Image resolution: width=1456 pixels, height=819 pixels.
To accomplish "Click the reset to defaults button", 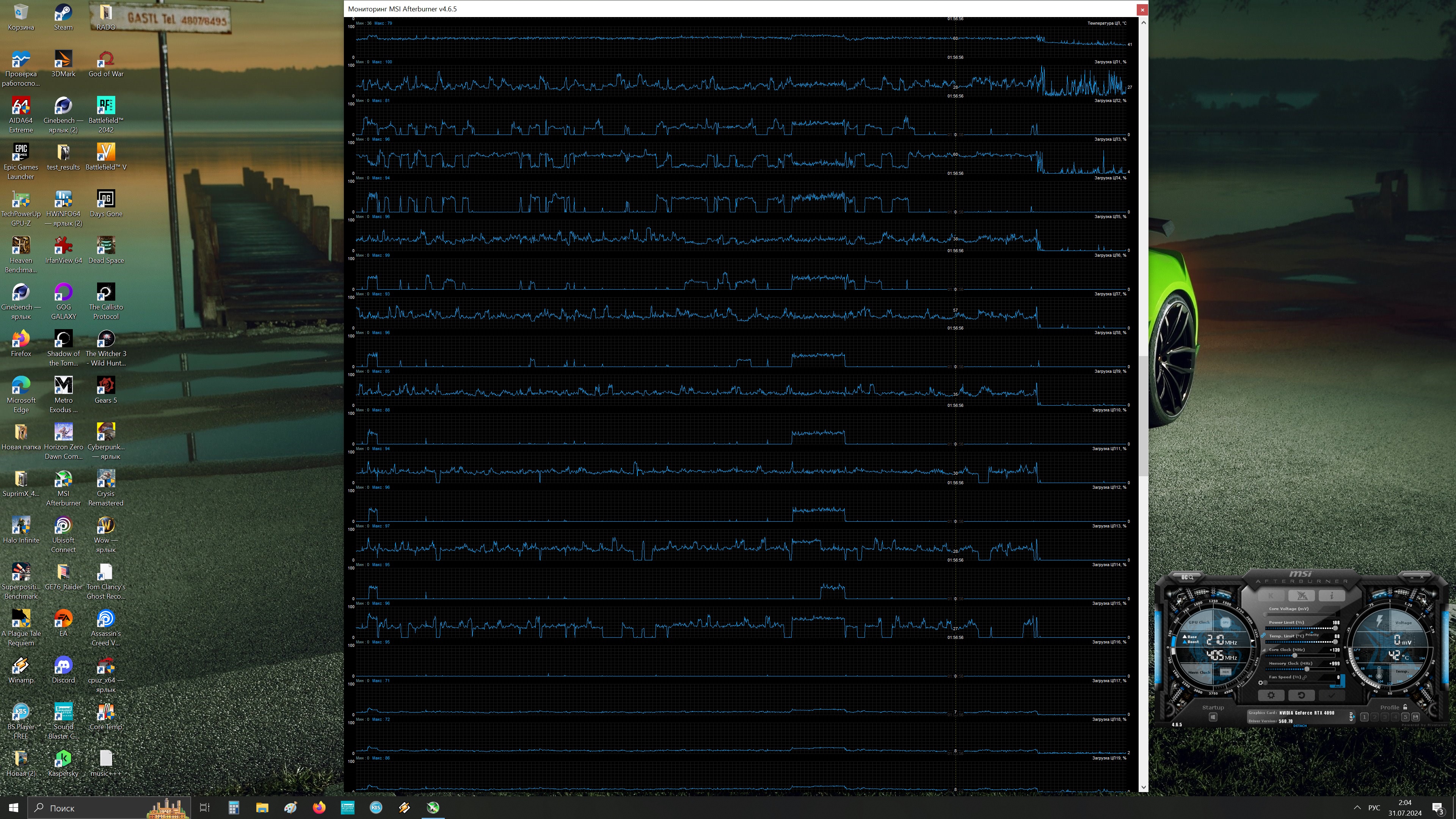I will [1302, 695].
